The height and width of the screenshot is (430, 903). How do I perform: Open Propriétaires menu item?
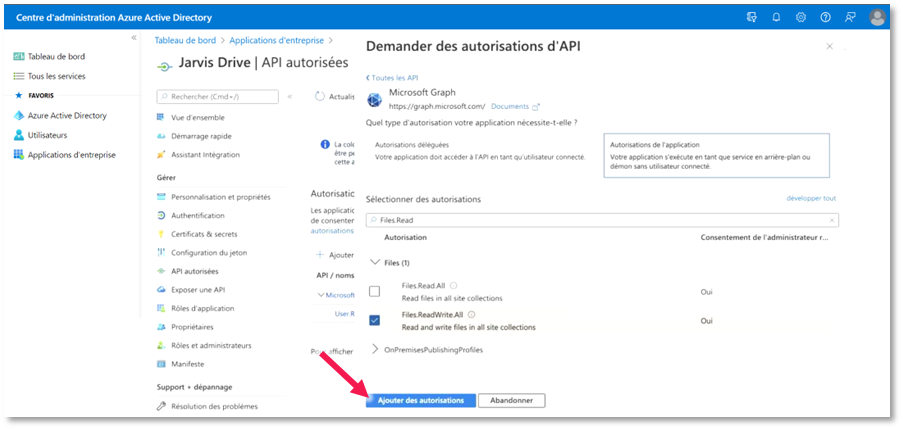192,327
